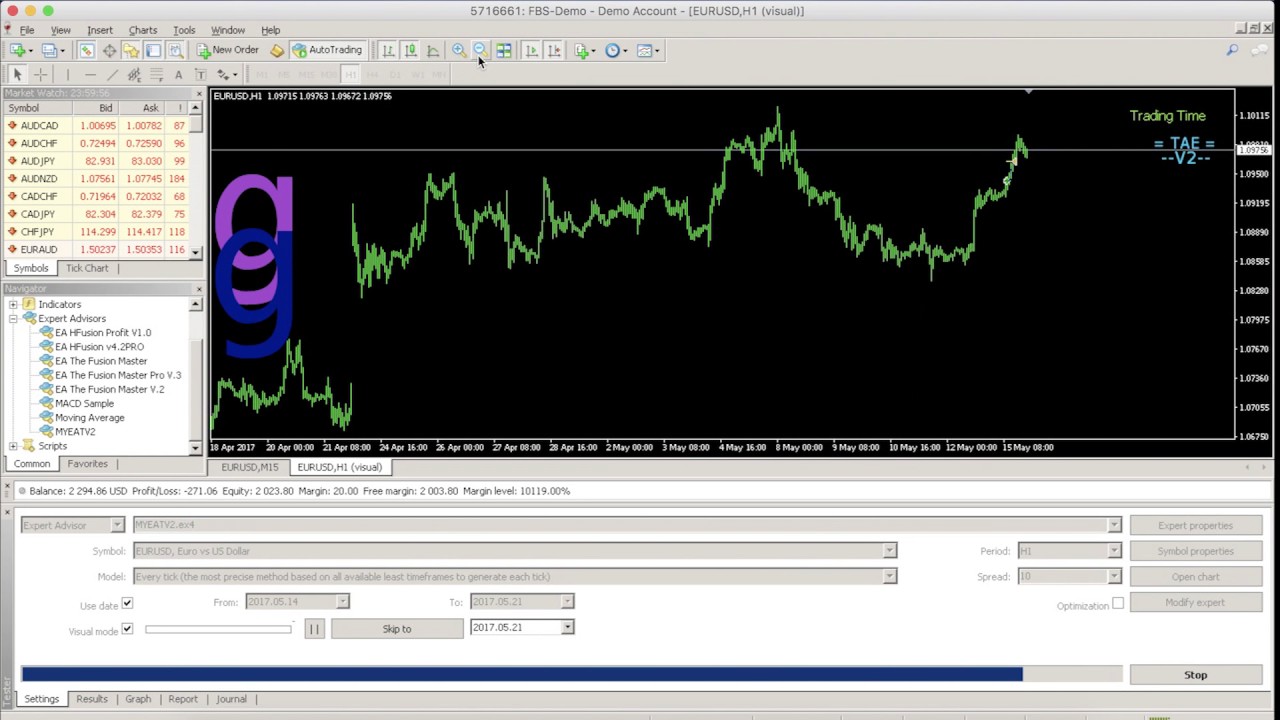
Task: Click the MetaEditor icon beside New Order
Action: click(x=277, y=50)
